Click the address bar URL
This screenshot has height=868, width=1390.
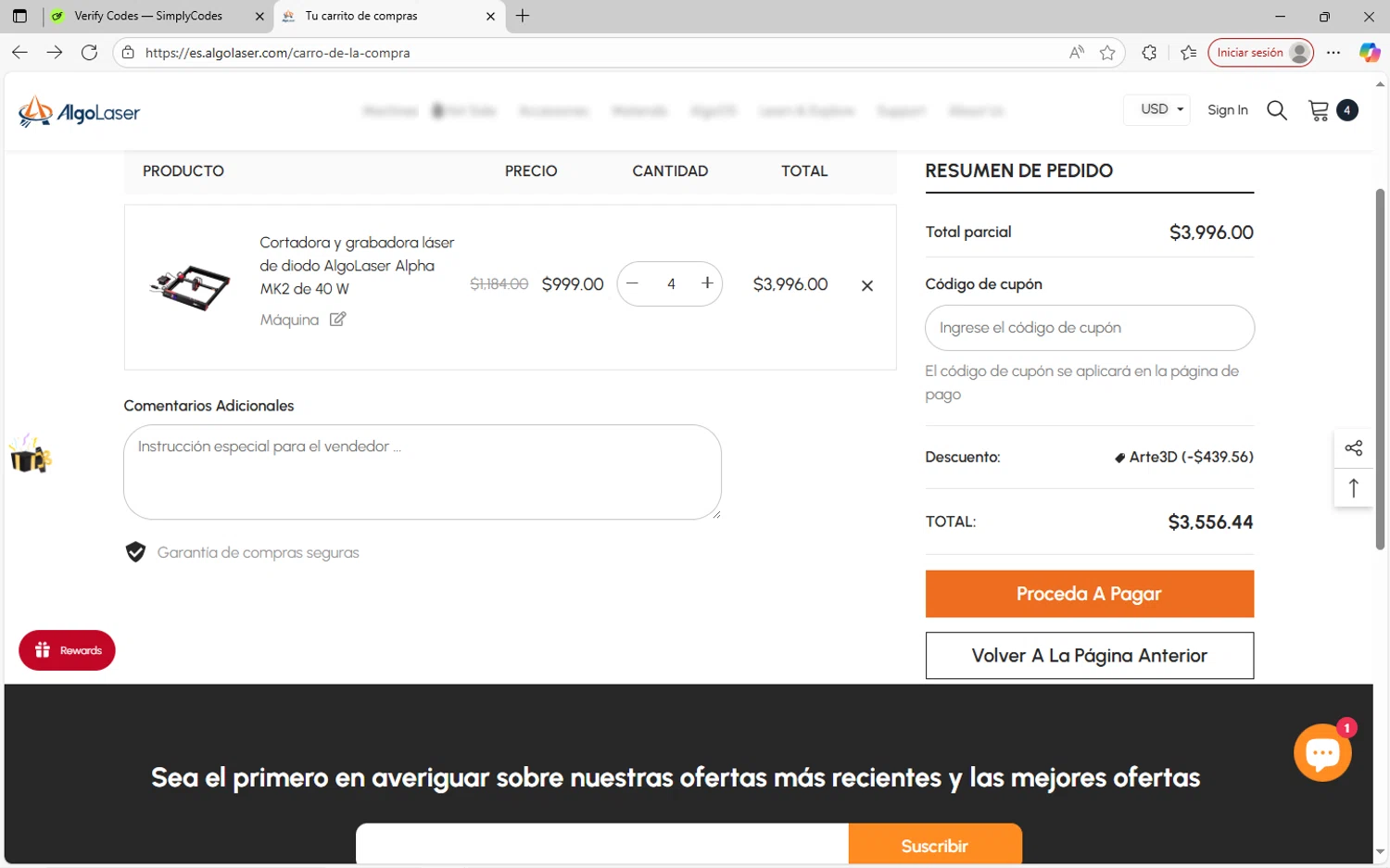tap(278, 53)
